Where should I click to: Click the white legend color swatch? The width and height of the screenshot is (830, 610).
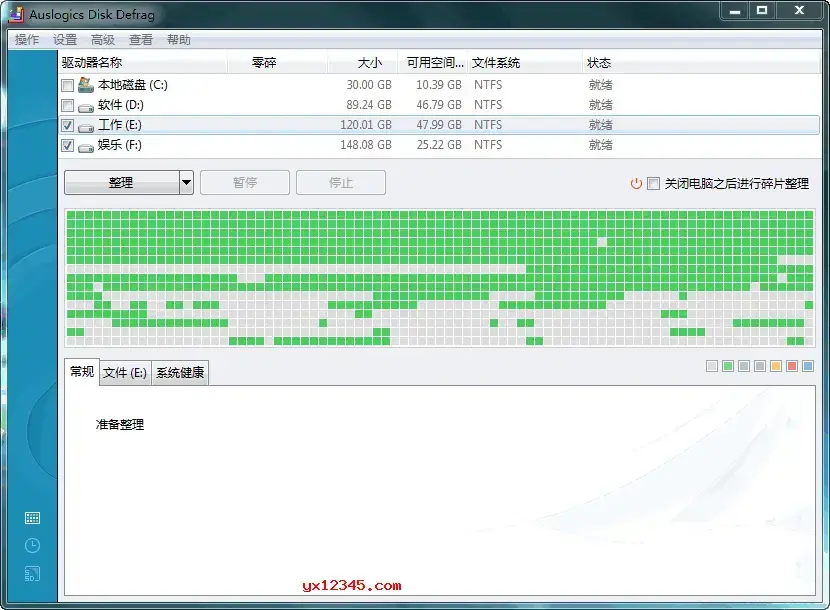click(x=712, y=366)
